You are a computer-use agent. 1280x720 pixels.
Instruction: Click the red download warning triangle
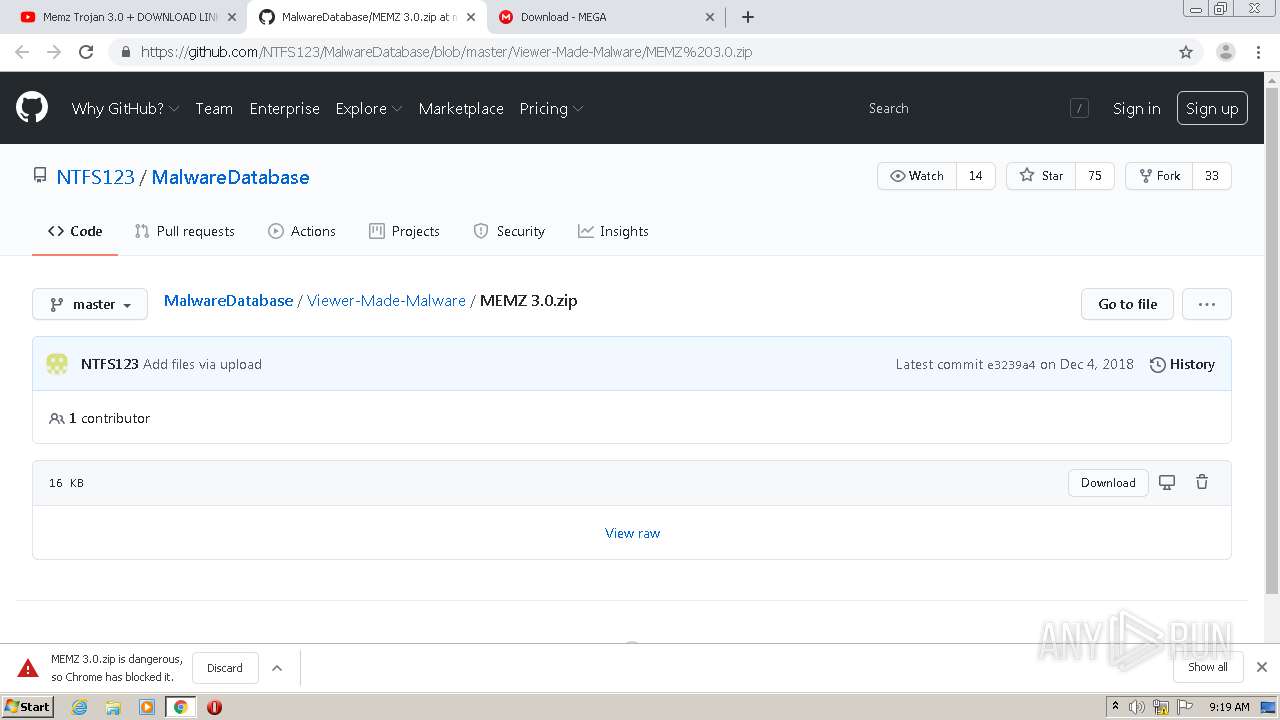[28, 668]
